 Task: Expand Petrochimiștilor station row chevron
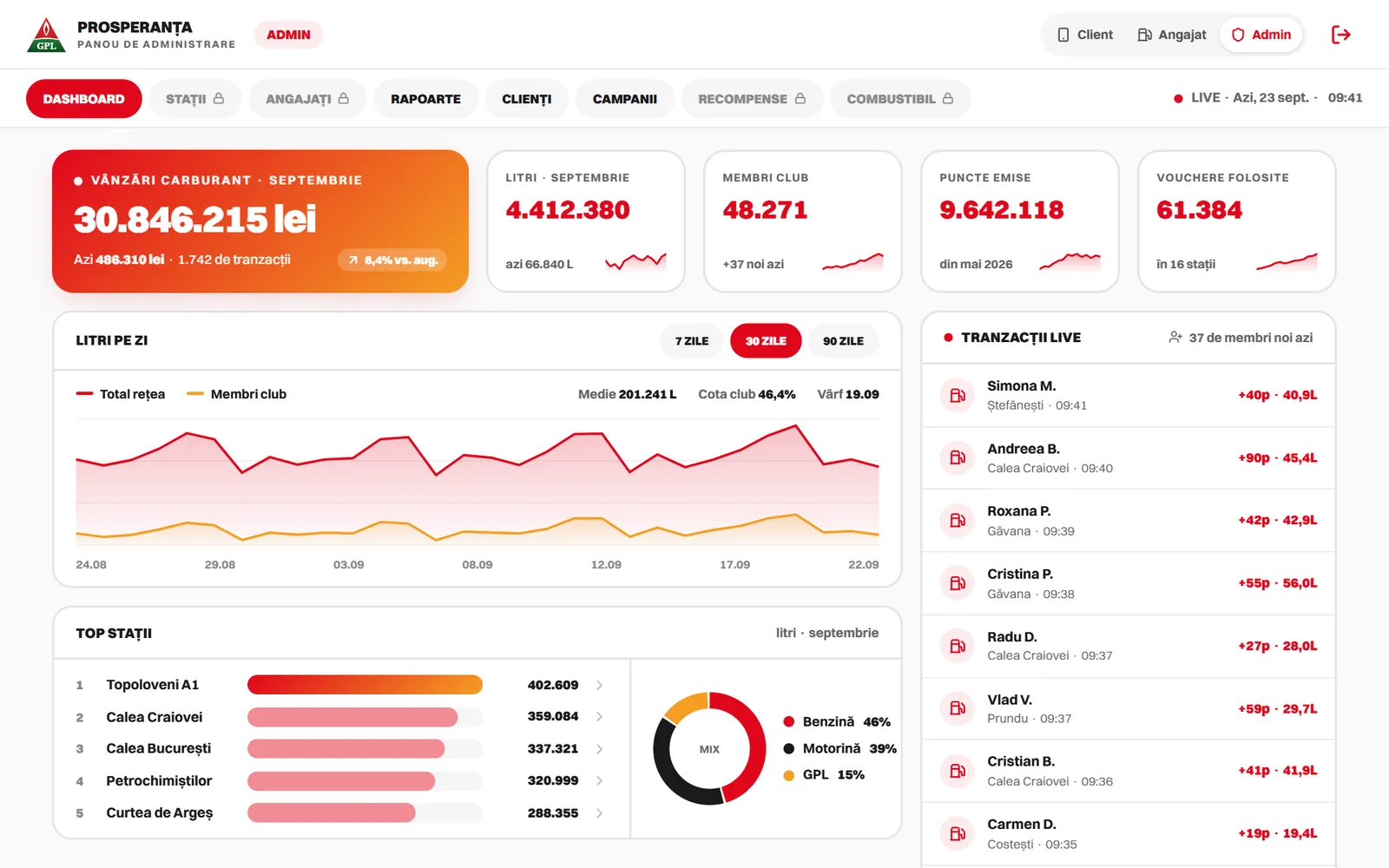599,780
